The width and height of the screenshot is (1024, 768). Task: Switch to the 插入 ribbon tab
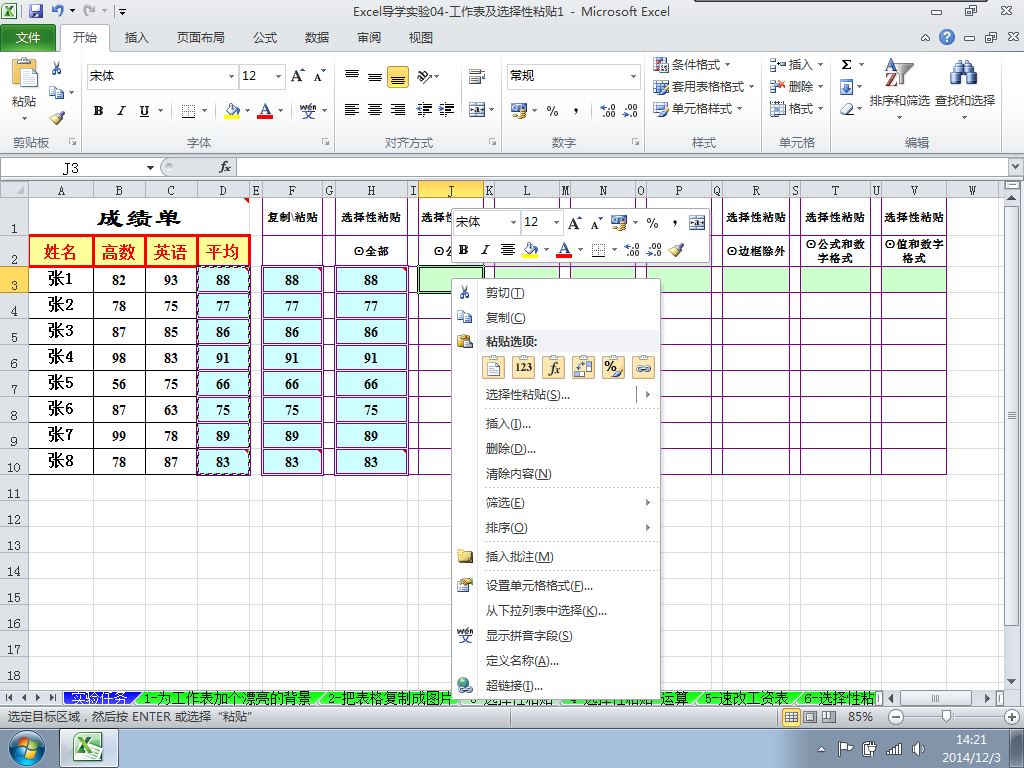click(x=136, y=38)
